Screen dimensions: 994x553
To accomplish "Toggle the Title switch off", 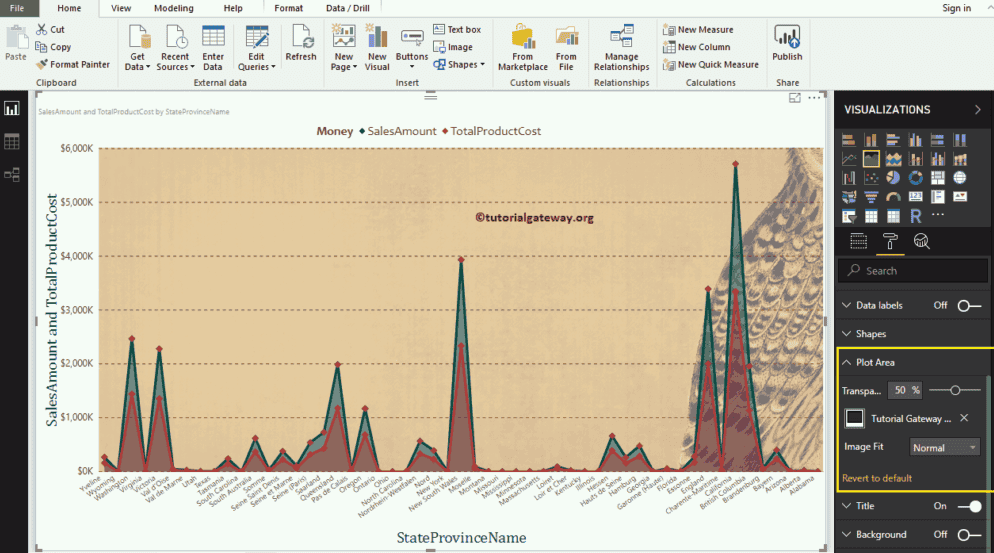I will click(969, 506).
